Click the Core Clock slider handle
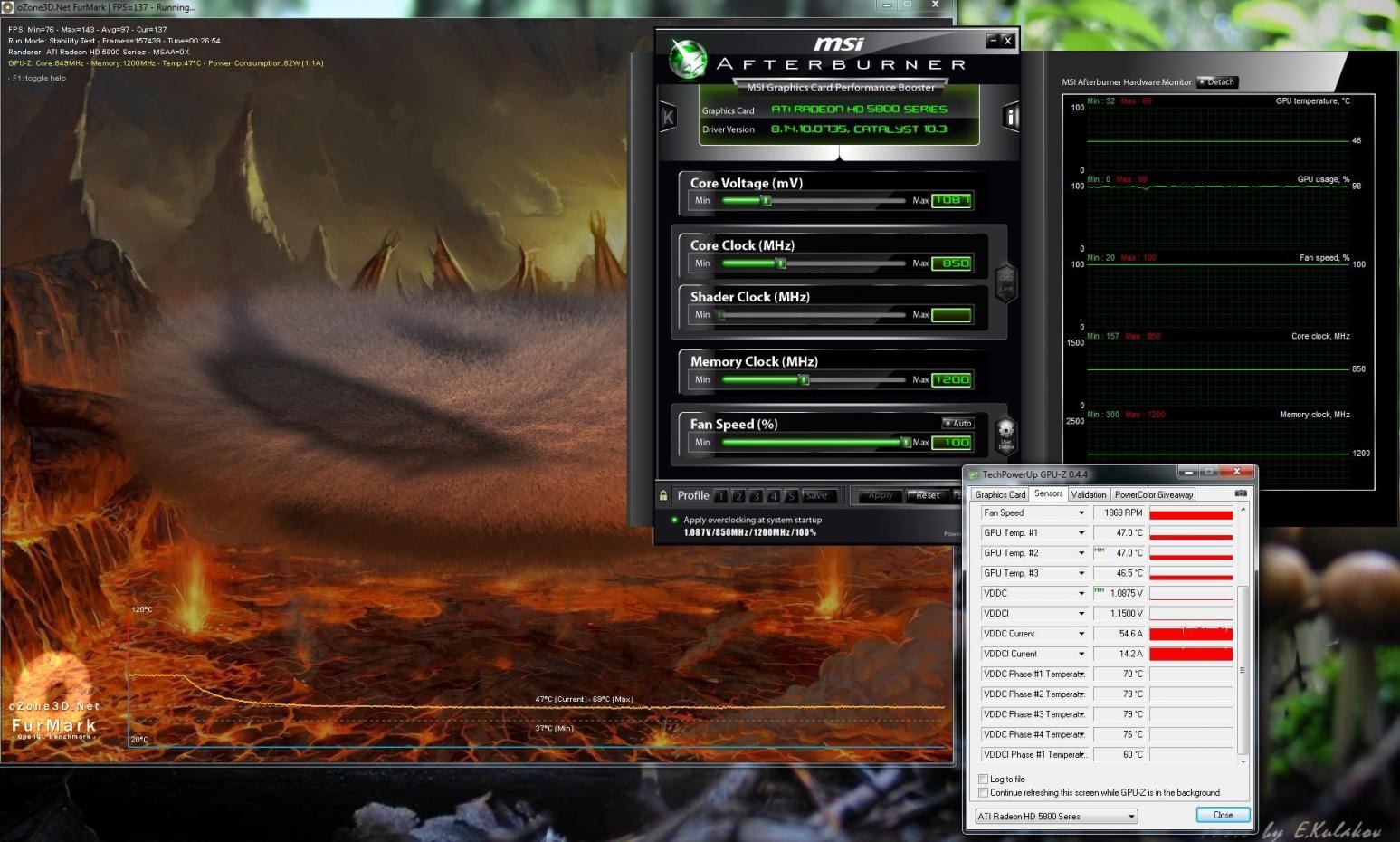This screenshot has height=842, width=1400. click(781, 263)
